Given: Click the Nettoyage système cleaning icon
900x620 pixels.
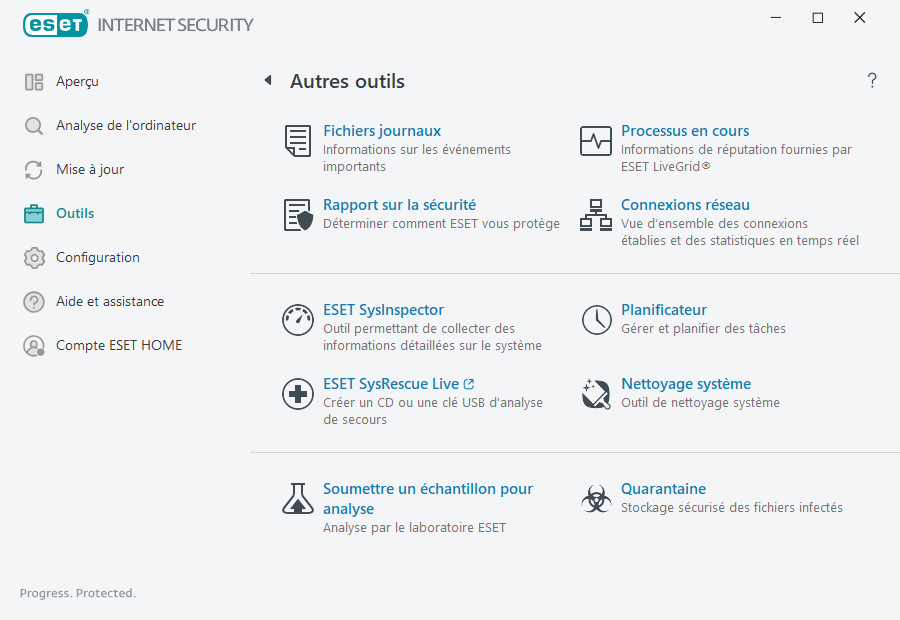Looking at the screenshot, I should click(596, 394).
